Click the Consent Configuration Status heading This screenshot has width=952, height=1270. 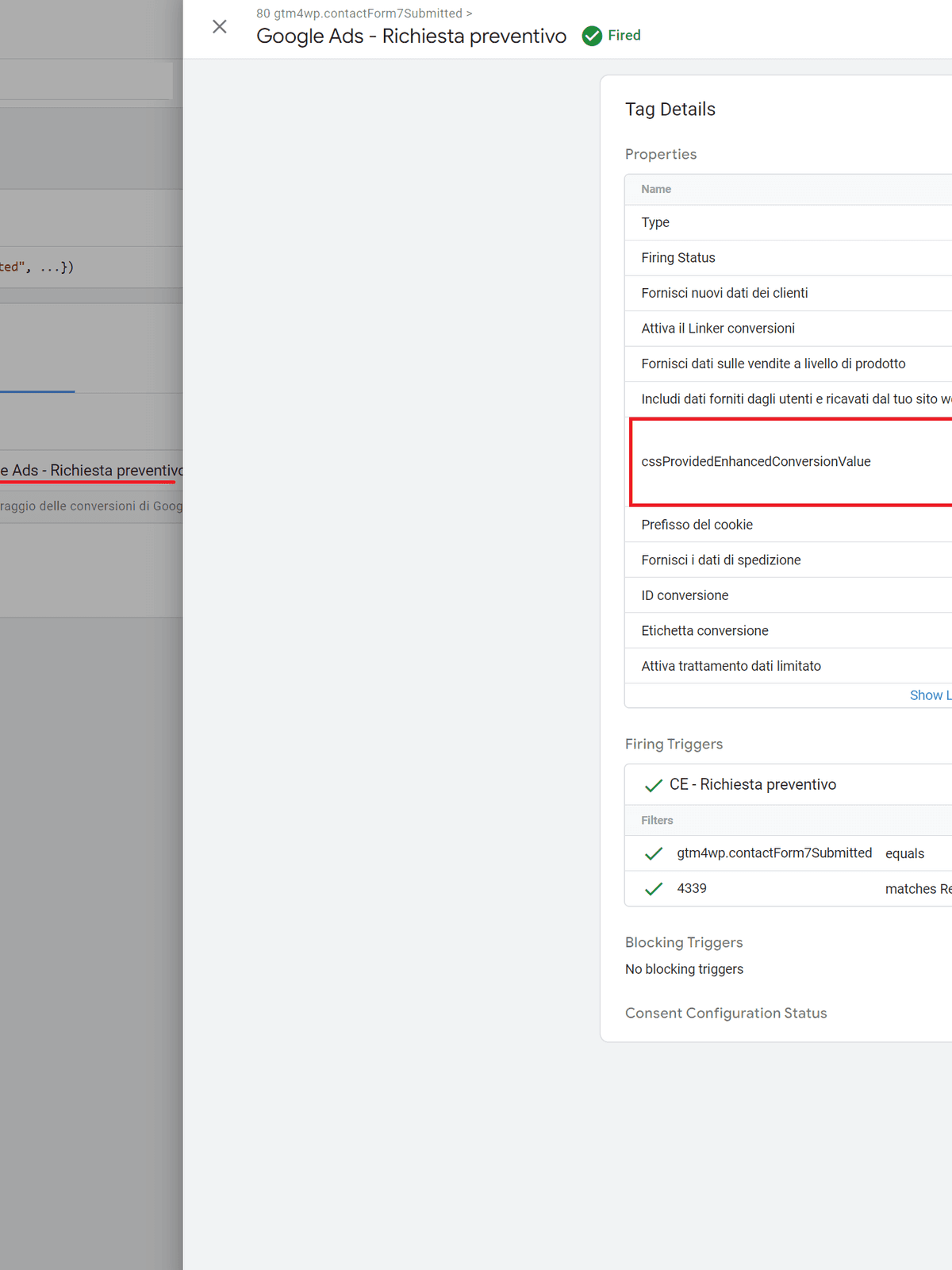[x=725, y=1013]
